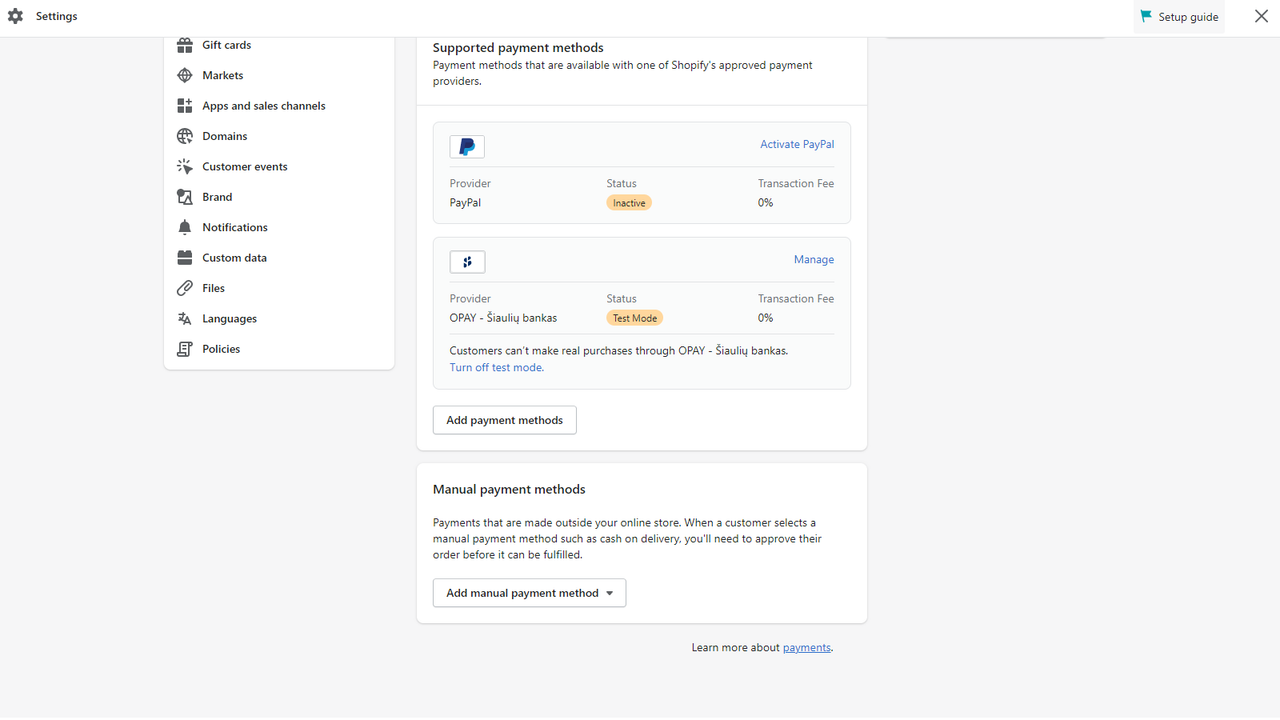Image resolution: width=1280 pixels, height=720 pixels.
Task: Click the Settings gear icon
Action: click(x=15, y=16)
